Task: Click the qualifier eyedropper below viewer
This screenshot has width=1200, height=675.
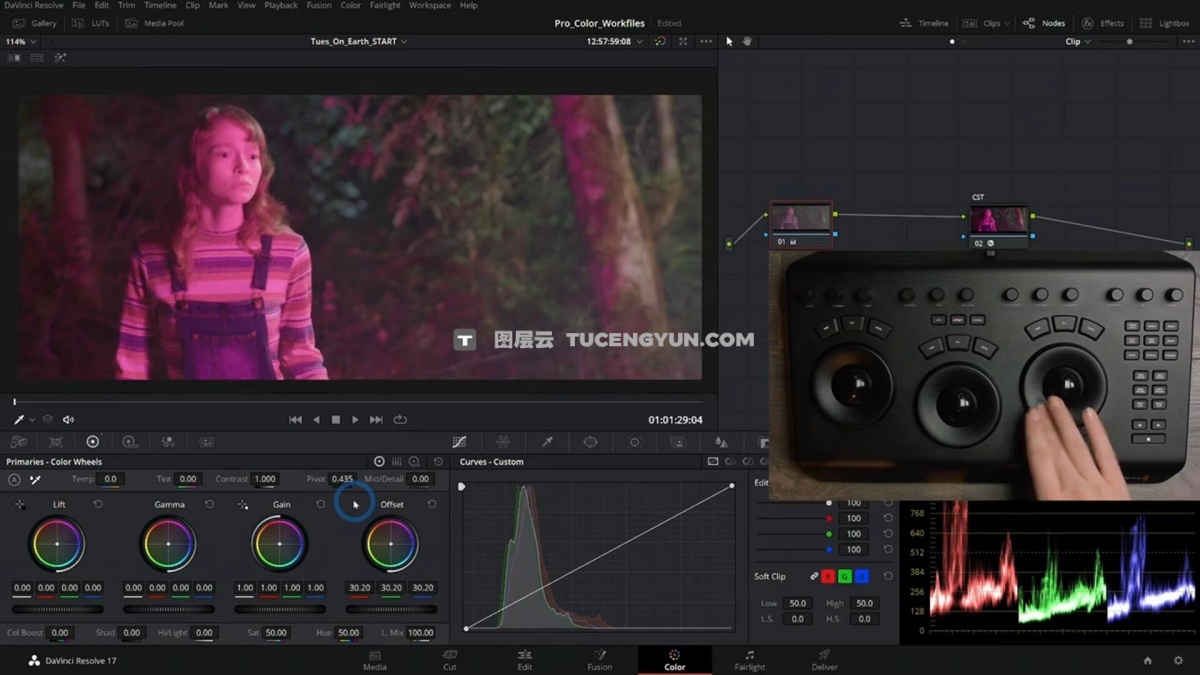Action: click(x=19, y=420)
